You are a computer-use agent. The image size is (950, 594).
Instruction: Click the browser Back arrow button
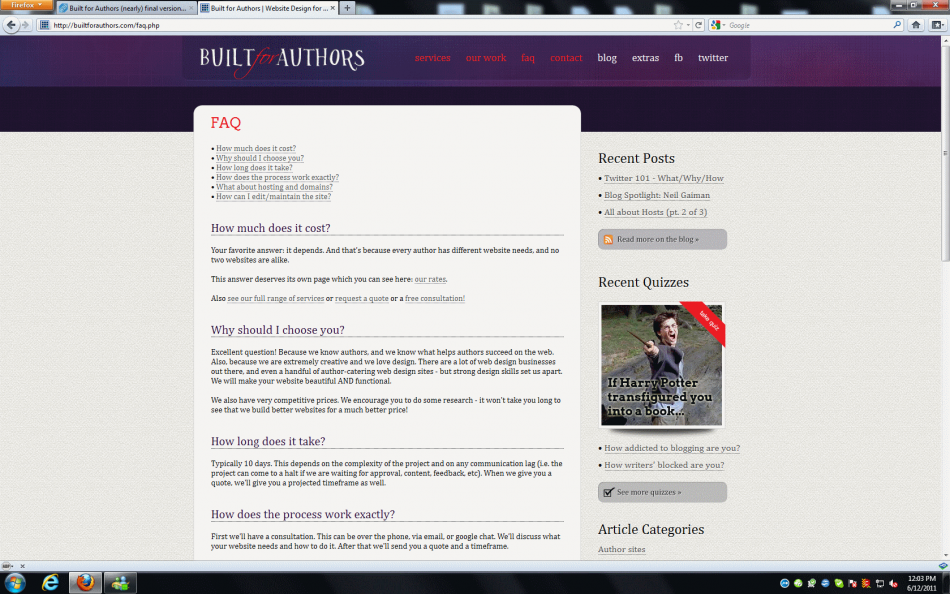[x=11, y=25]
